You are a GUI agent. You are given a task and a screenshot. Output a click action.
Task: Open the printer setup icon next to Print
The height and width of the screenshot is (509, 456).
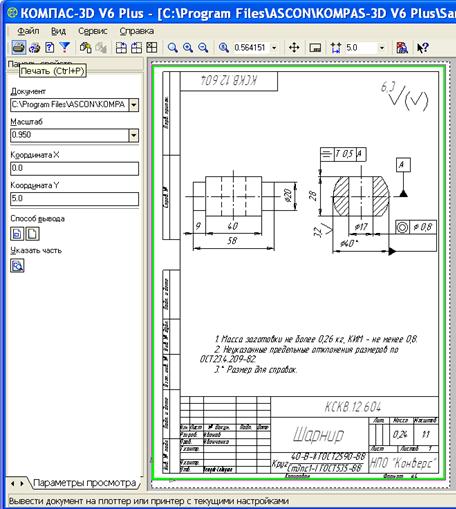point(34,48)
